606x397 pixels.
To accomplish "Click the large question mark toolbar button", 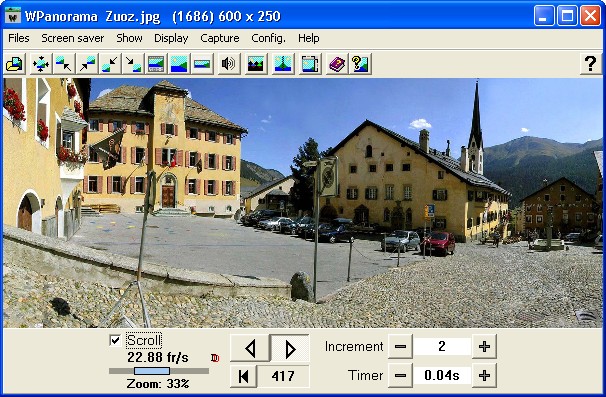I will (591, 64).
